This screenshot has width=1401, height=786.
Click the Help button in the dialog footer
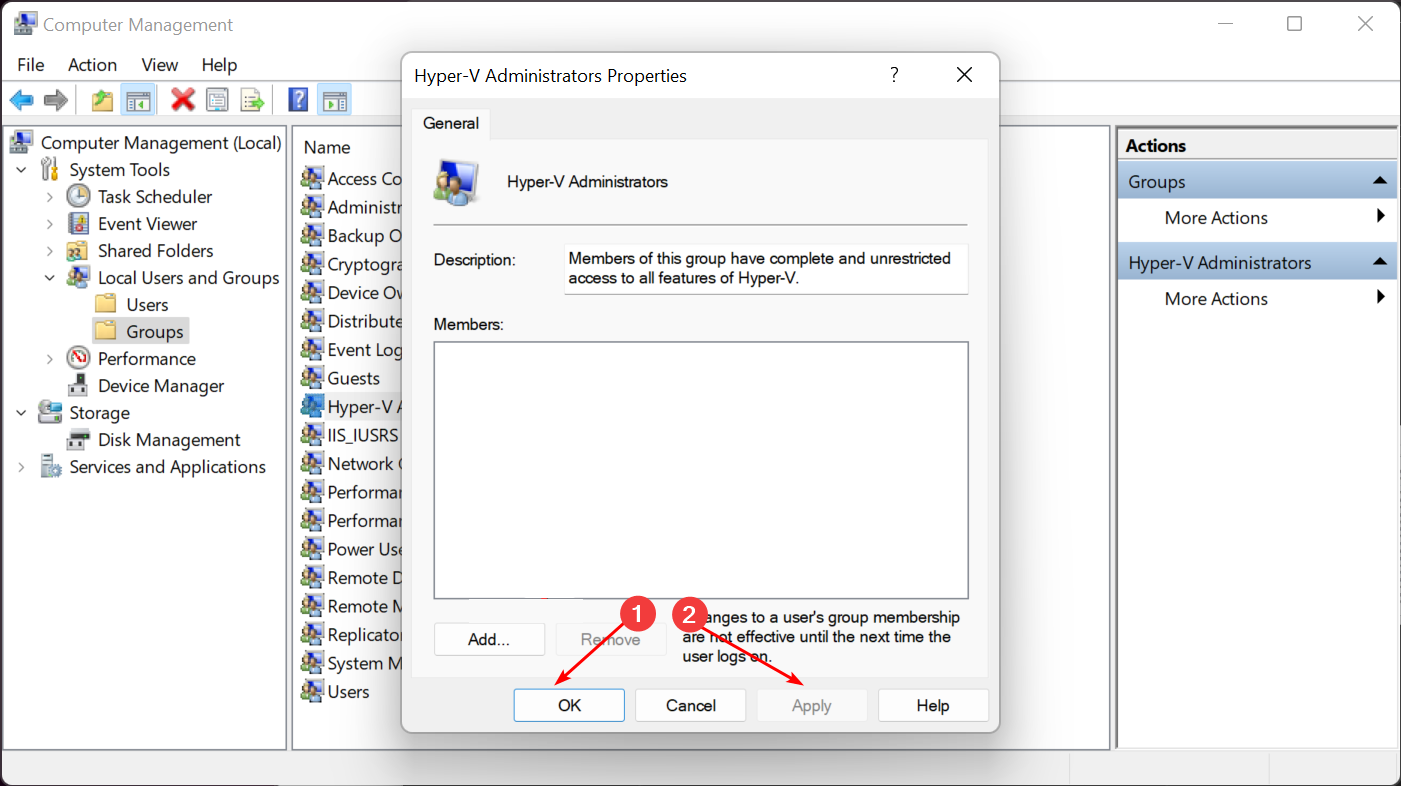(x=933, y=705)
